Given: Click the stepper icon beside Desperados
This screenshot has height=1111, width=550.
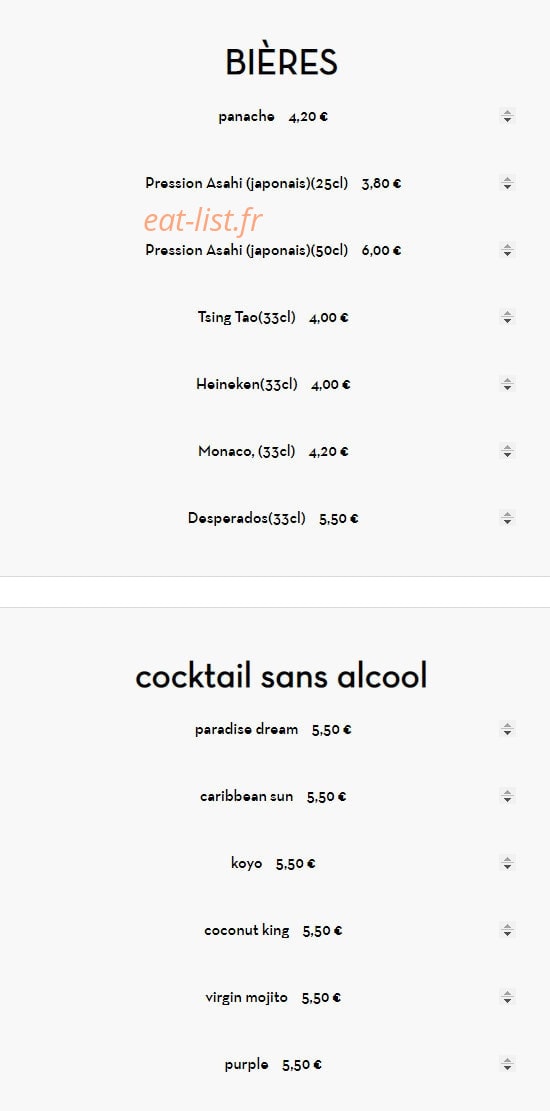Looking at the screenshot, I should click(507, 518).
